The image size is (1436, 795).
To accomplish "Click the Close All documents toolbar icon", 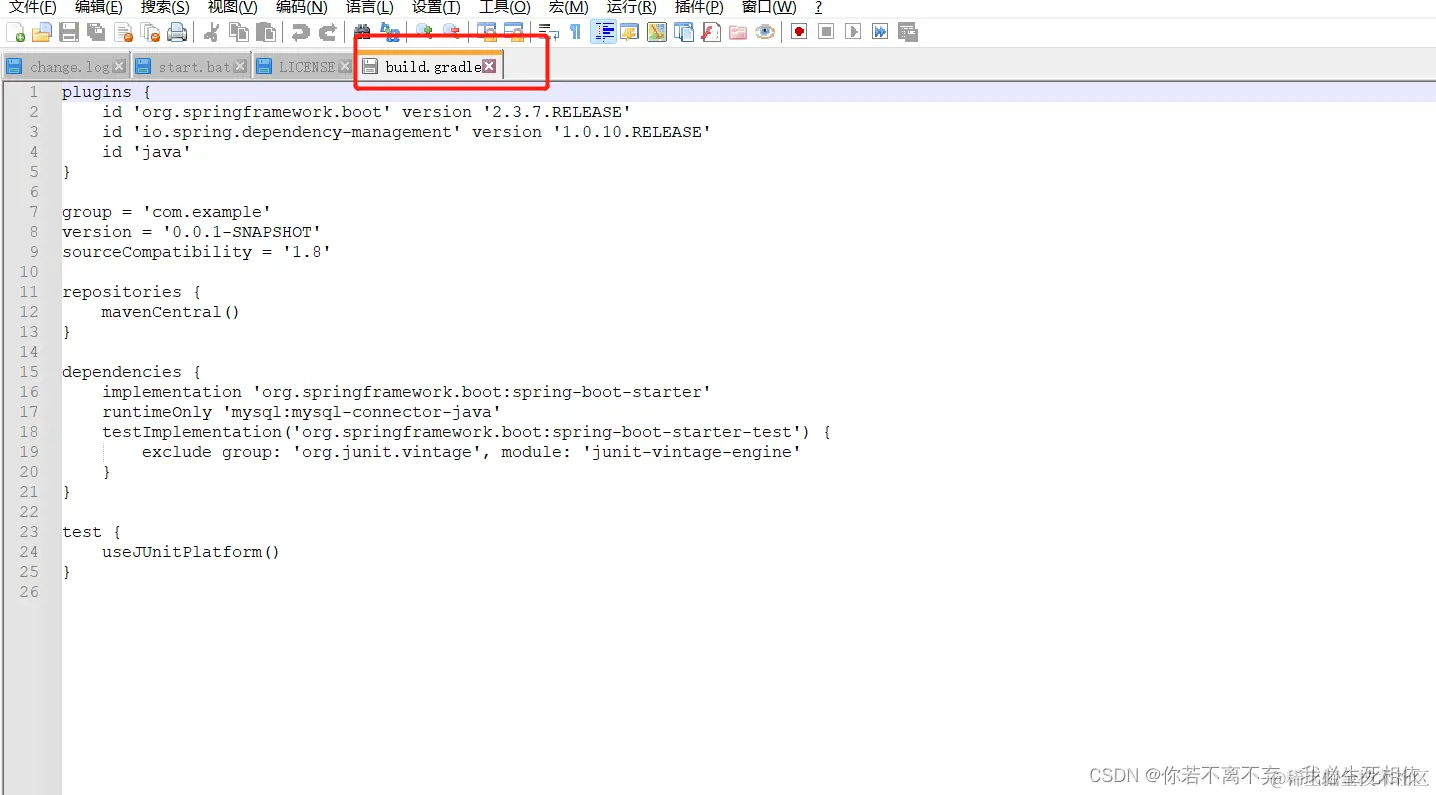I will pyautogui.click(x=150, y=32).
